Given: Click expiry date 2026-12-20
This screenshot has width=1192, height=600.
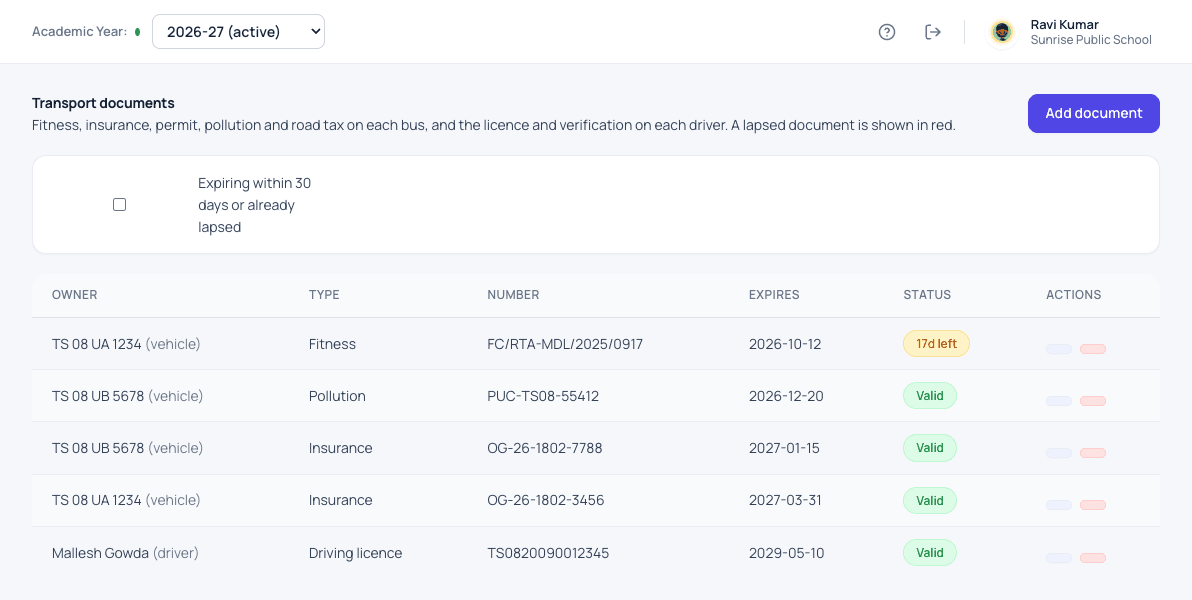Looking at the screenshot, I should tap(786, 396).
